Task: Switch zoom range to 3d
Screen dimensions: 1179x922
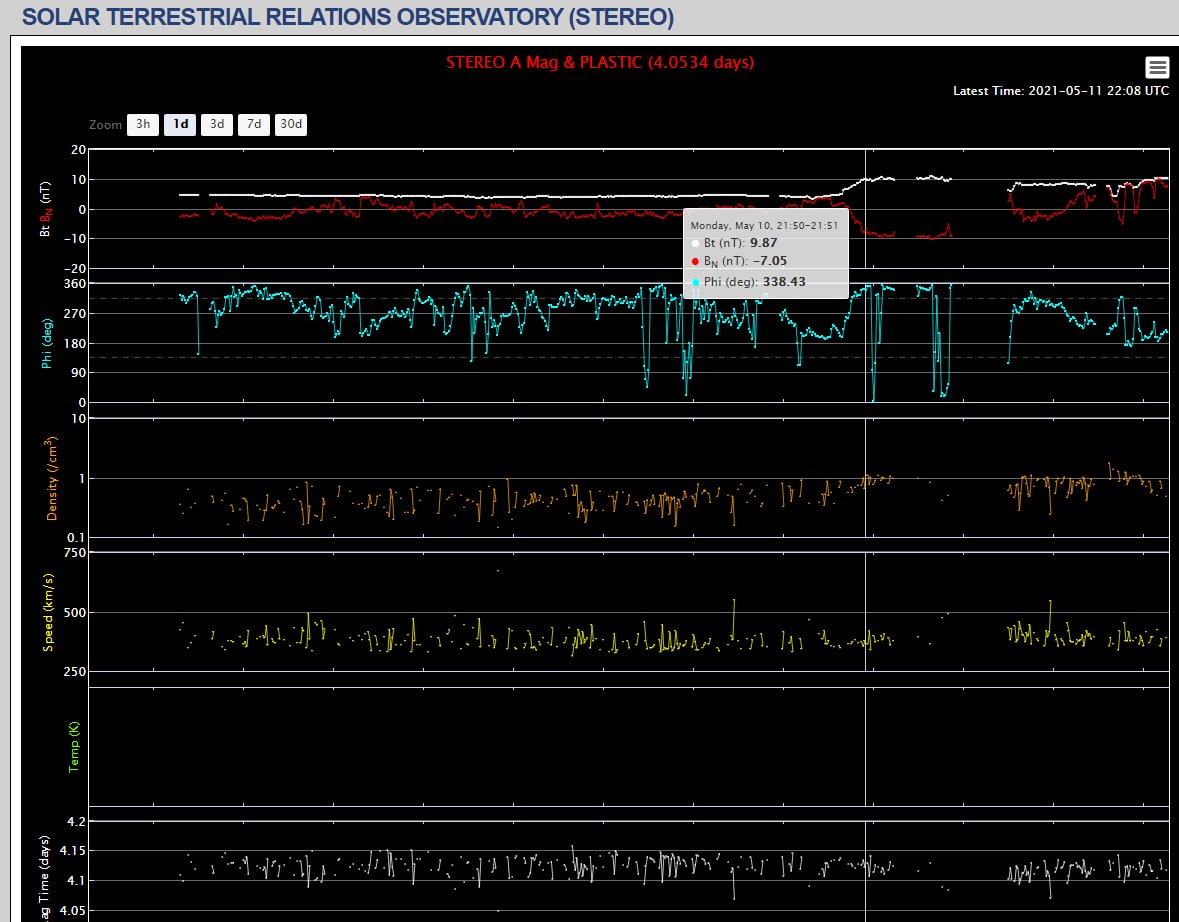Action: tap(217, 124)
